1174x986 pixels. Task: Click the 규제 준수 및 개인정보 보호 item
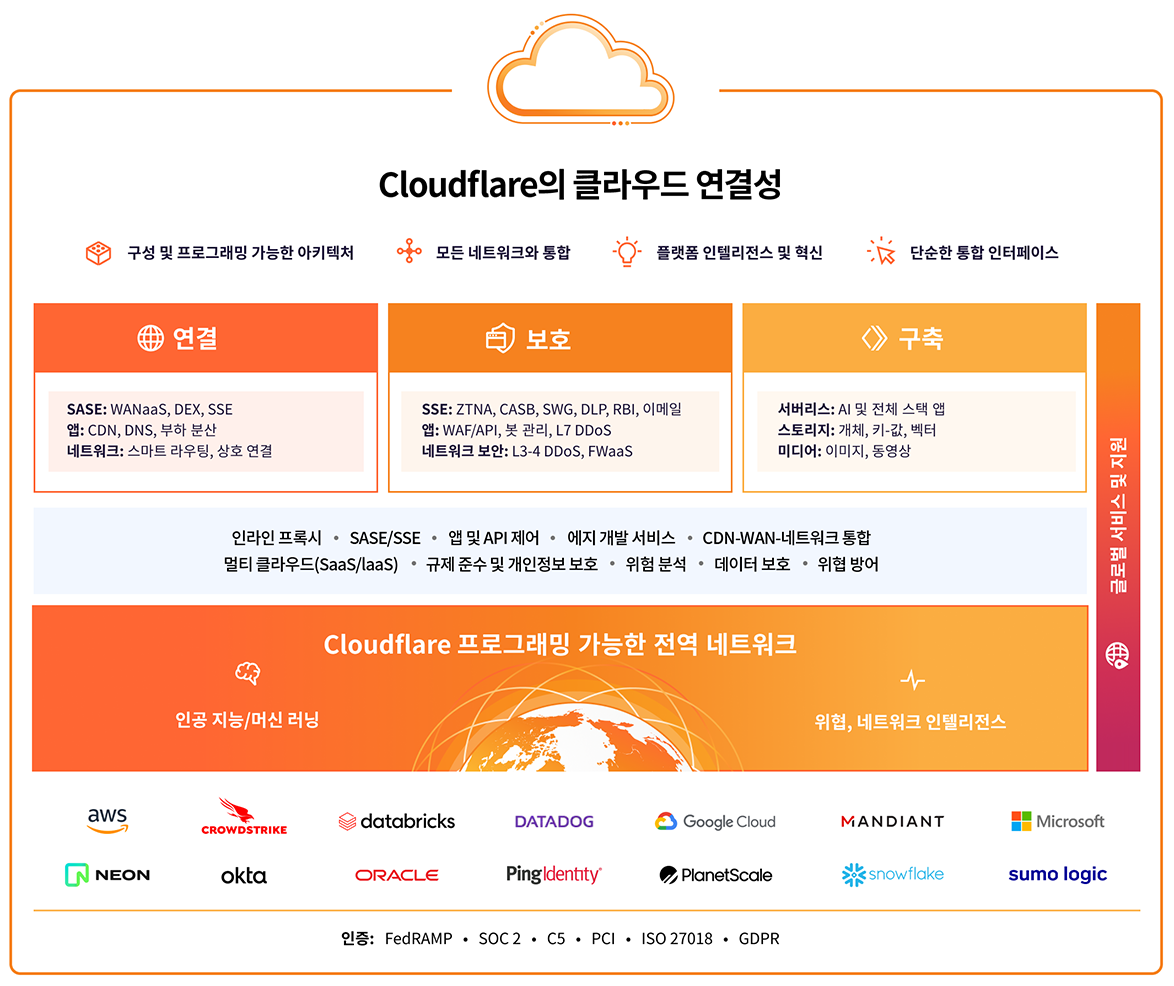click(x=512, y=564)
